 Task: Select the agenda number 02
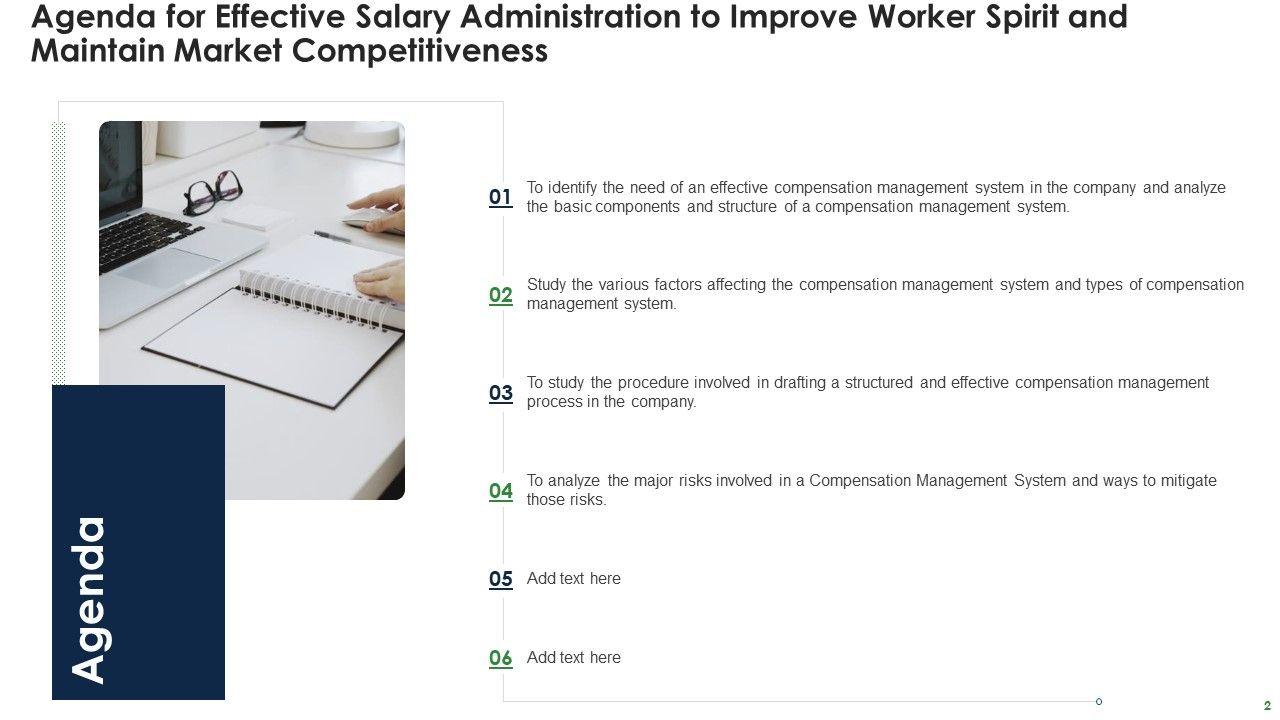tap(500, 295)
